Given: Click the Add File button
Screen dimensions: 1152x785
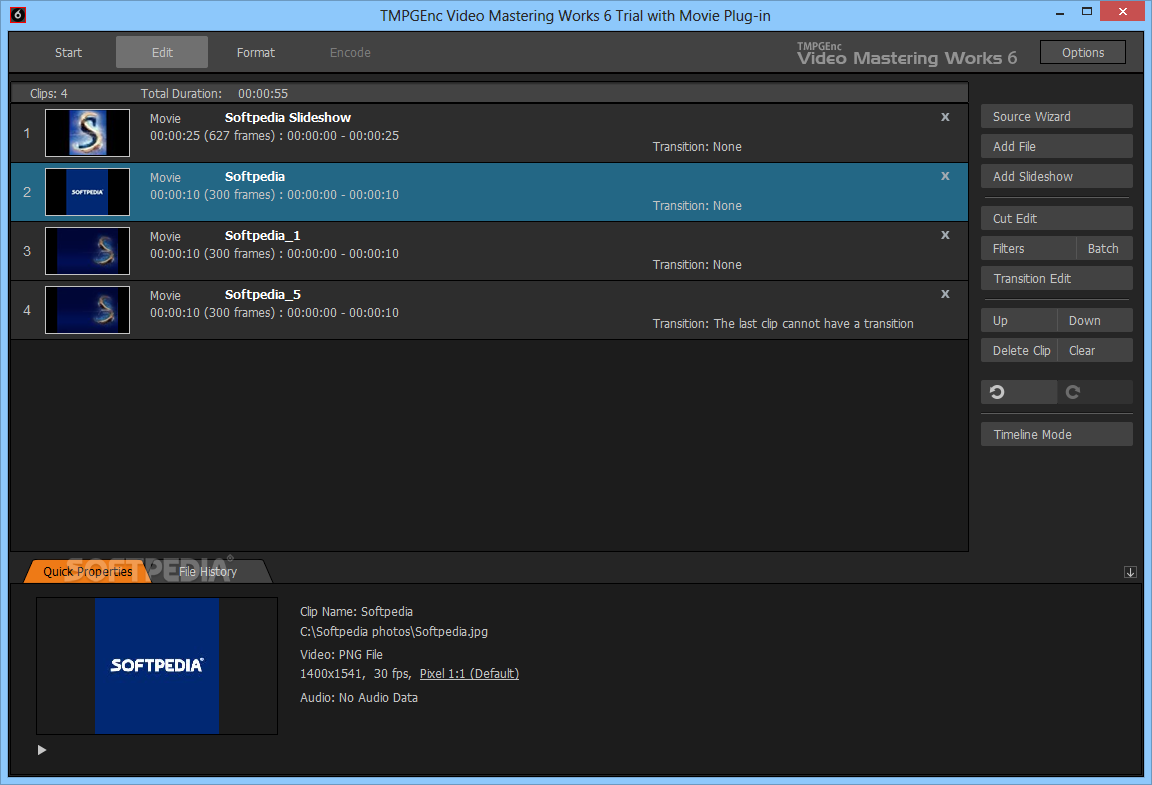Looking at the screenshot, I should point(1056,146).
